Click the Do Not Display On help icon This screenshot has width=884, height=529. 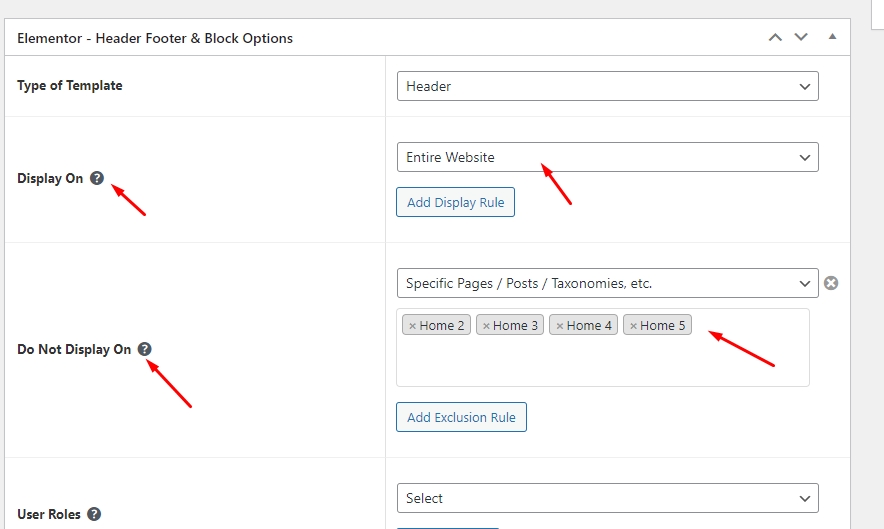click(x=145, y=349)
